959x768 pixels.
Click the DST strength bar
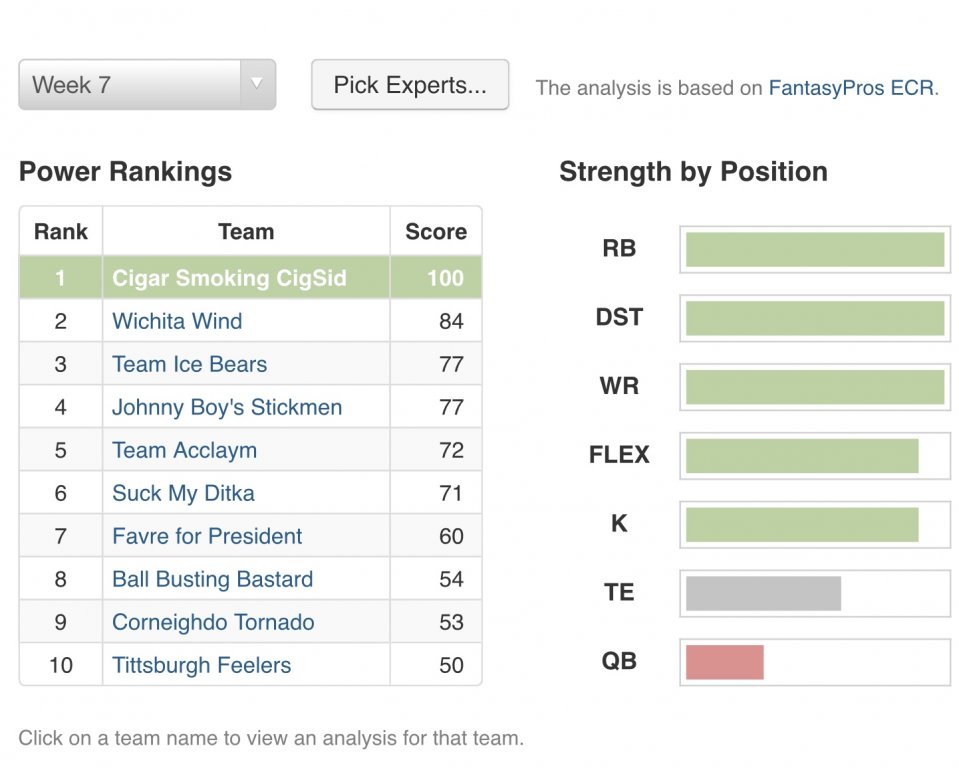[x=814, y=318]
